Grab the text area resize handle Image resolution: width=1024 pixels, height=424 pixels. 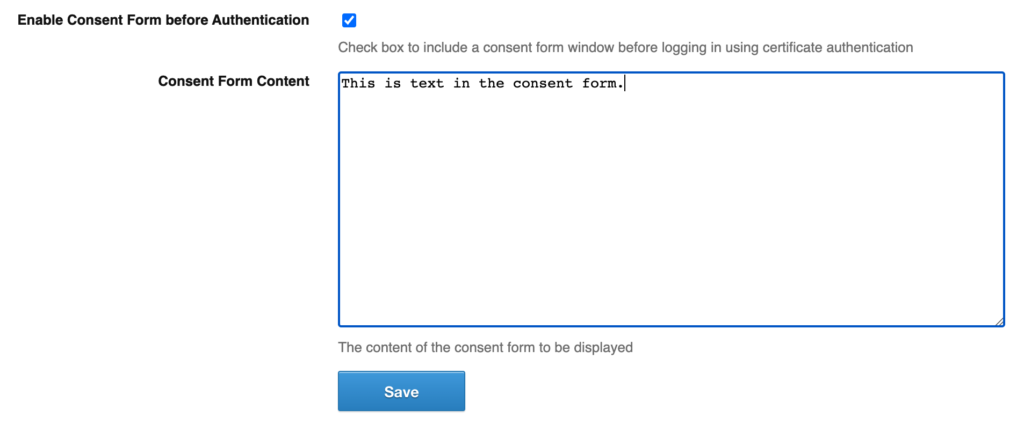998,320
